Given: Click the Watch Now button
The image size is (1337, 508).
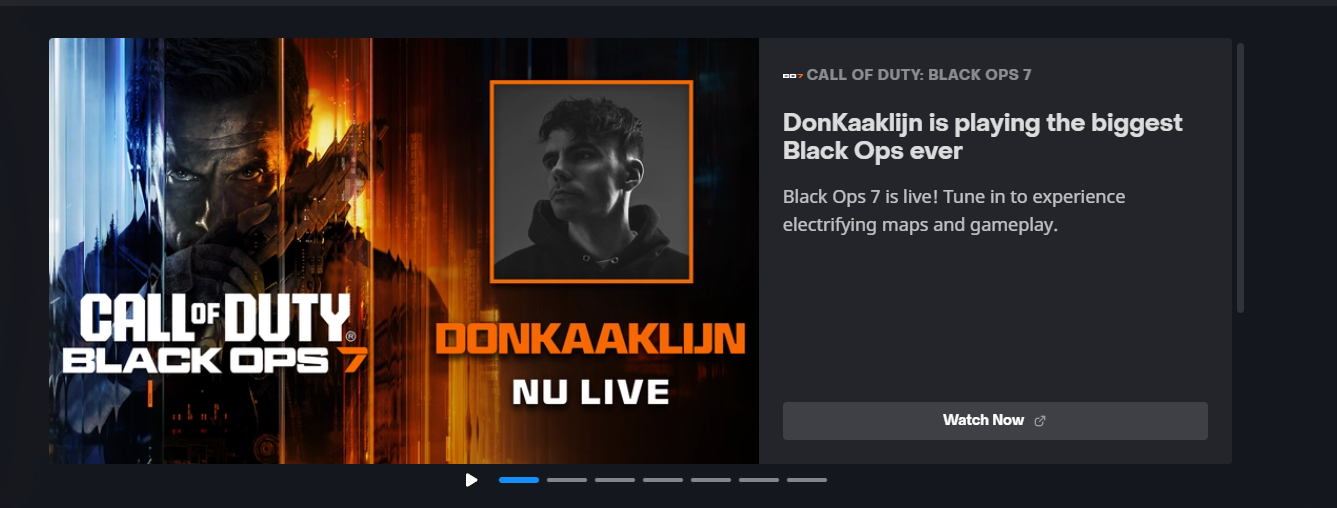Looking at the screenshot, I should point(995,421).
